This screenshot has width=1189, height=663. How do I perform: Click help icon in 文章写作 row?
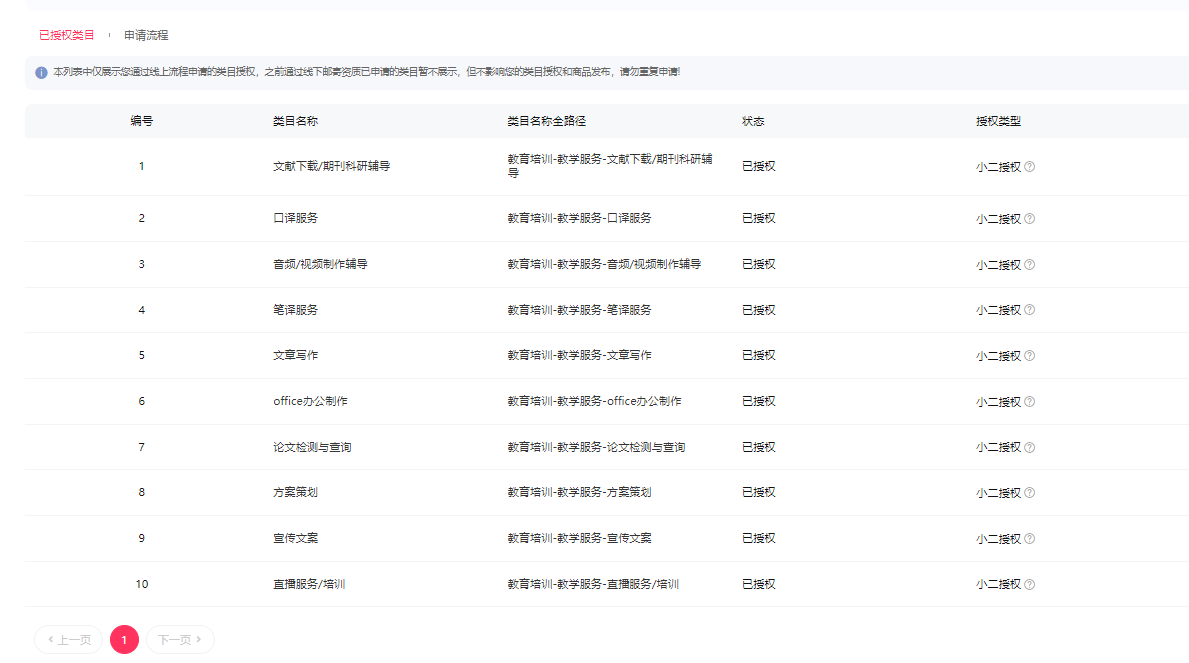click(1030, 356)
